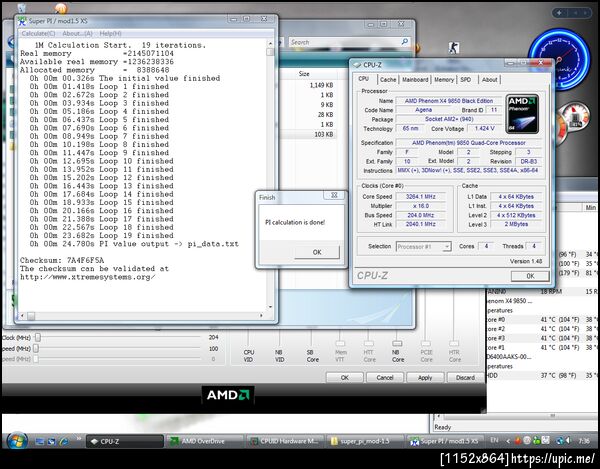The width and height of the screenshot is (600, 469).
Task: Switch to the About tab in CPU-Z
Action: tap(489, 80)
